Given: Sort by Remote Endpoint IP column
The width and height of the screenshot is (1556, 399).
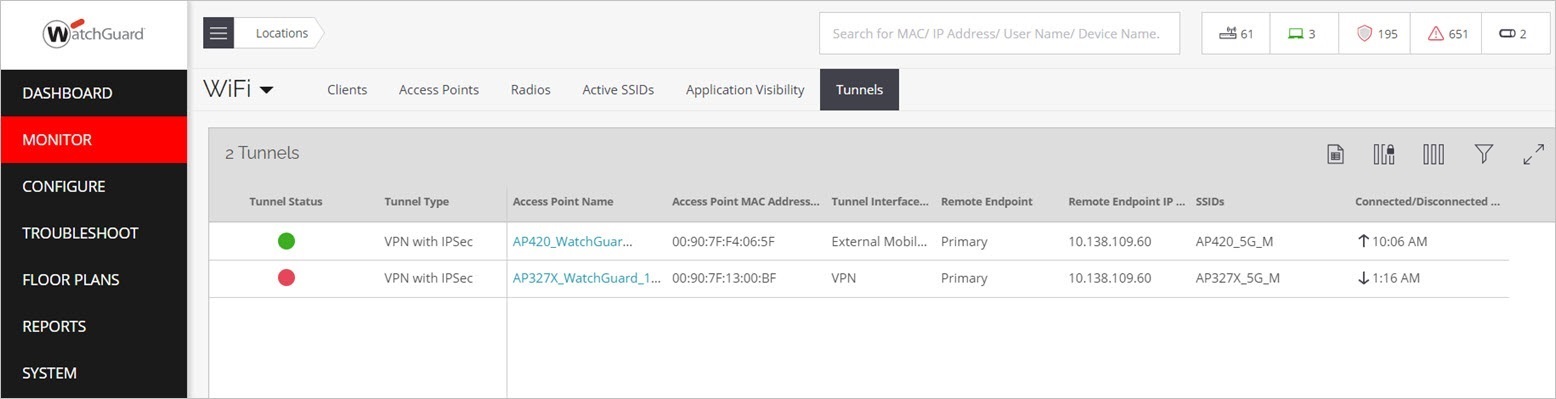Looking at the screenshot, I should coord(1126,201).
